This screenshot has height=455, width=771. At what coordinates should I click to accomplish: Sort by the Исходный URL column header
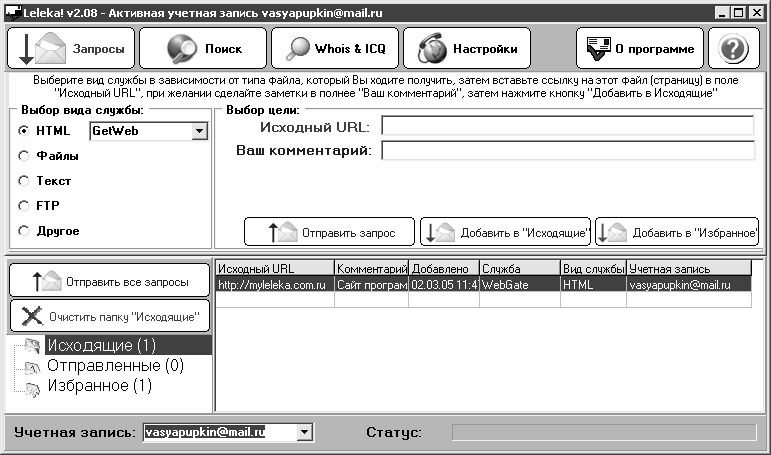coord(274,269)
